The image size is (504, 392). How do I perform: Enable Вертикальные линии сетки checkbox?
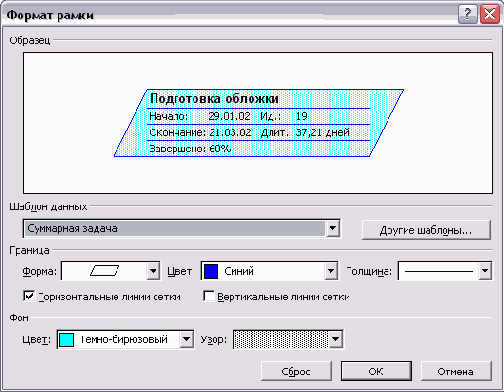point(209,296)
